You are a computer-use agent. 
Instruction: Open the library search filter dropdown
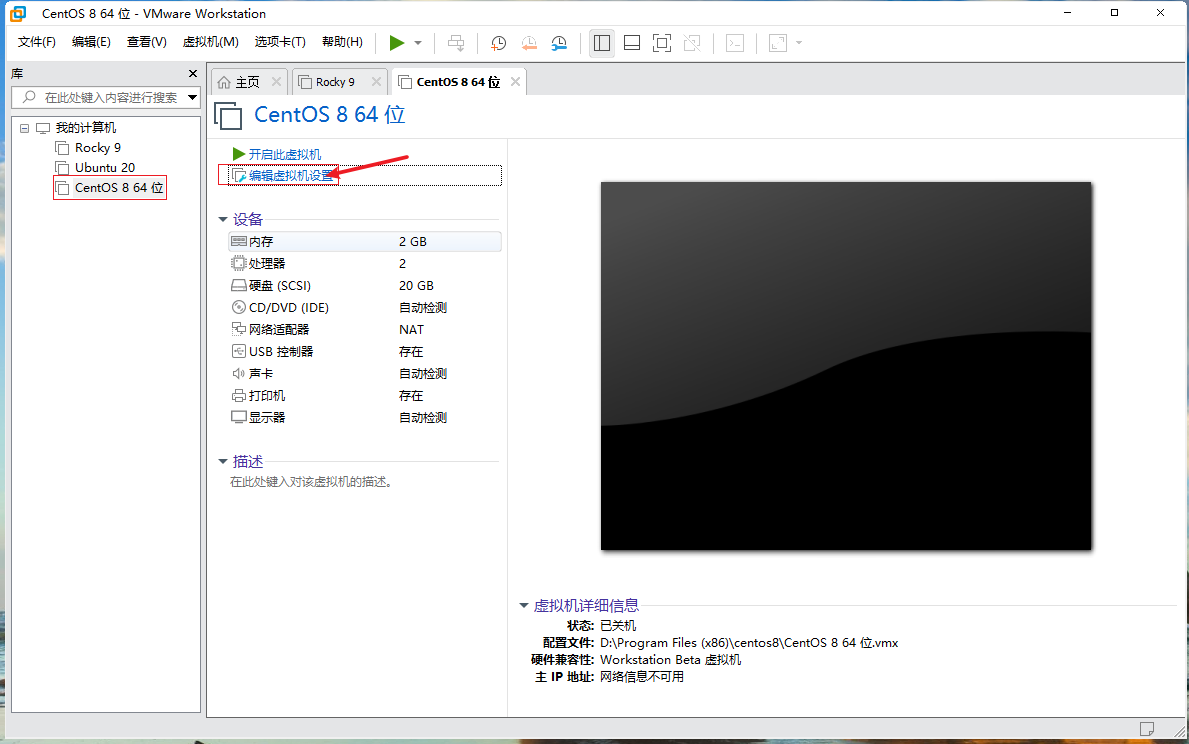tap(193, 97)
